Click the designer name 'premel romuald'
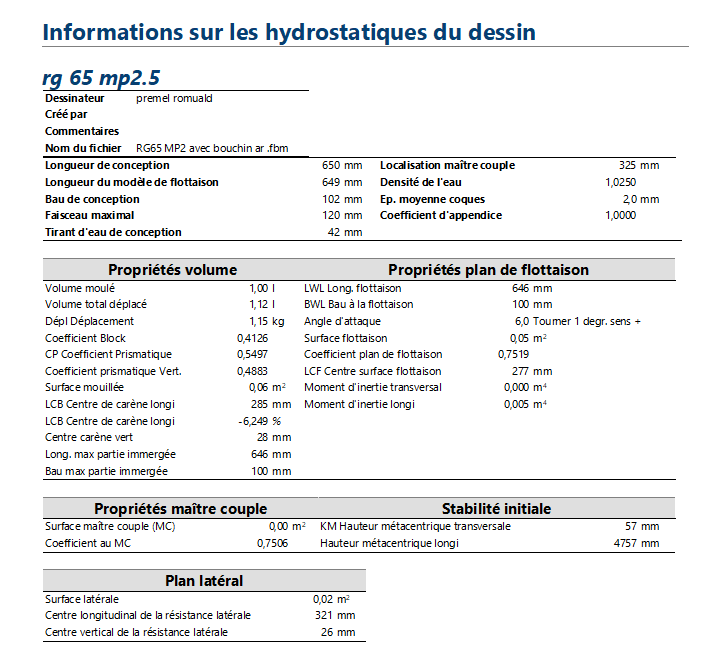Screen dimensions: 718x655 tap(174, 98)
